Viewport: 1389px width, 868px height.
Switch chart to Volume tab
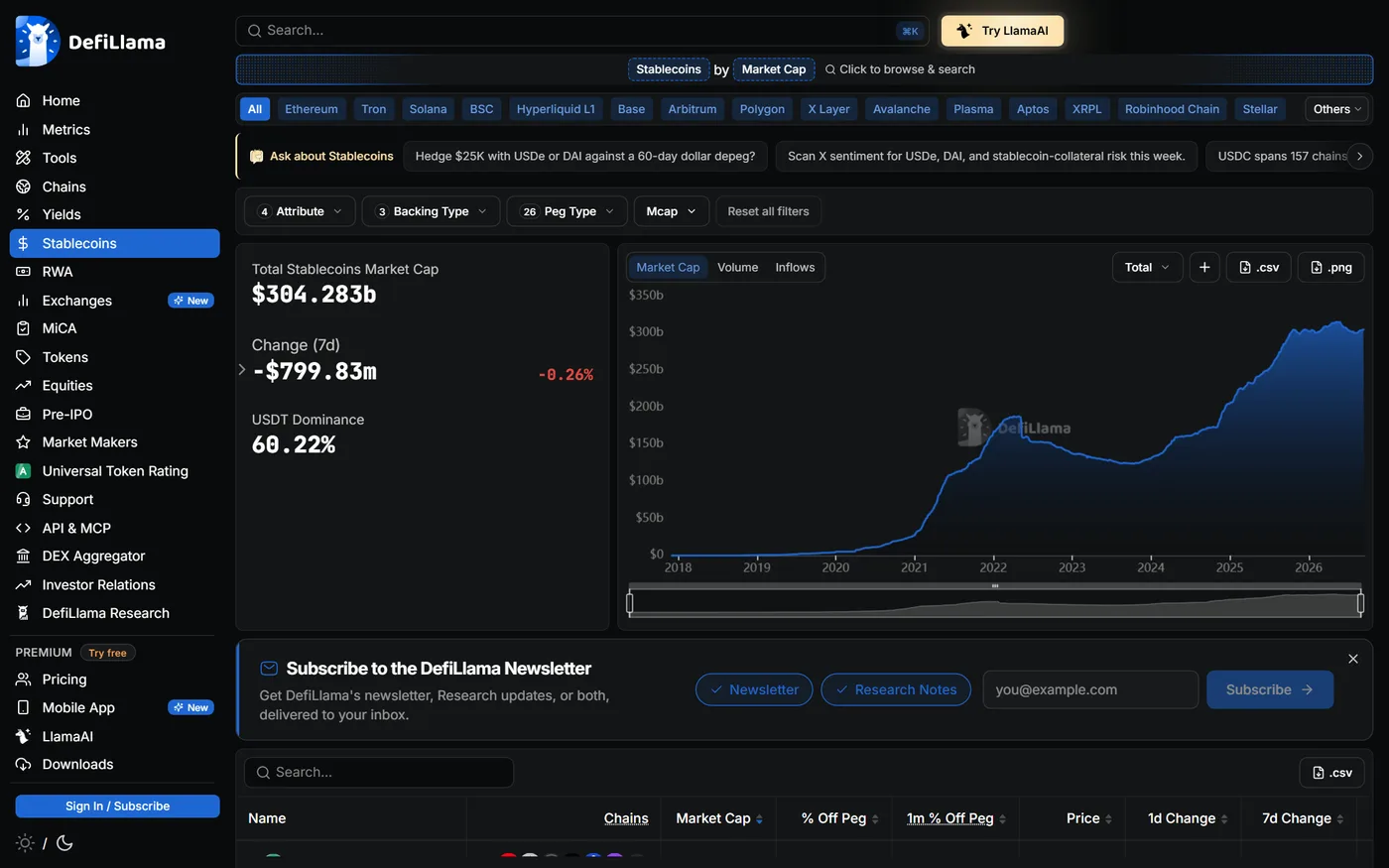point(738,267)
